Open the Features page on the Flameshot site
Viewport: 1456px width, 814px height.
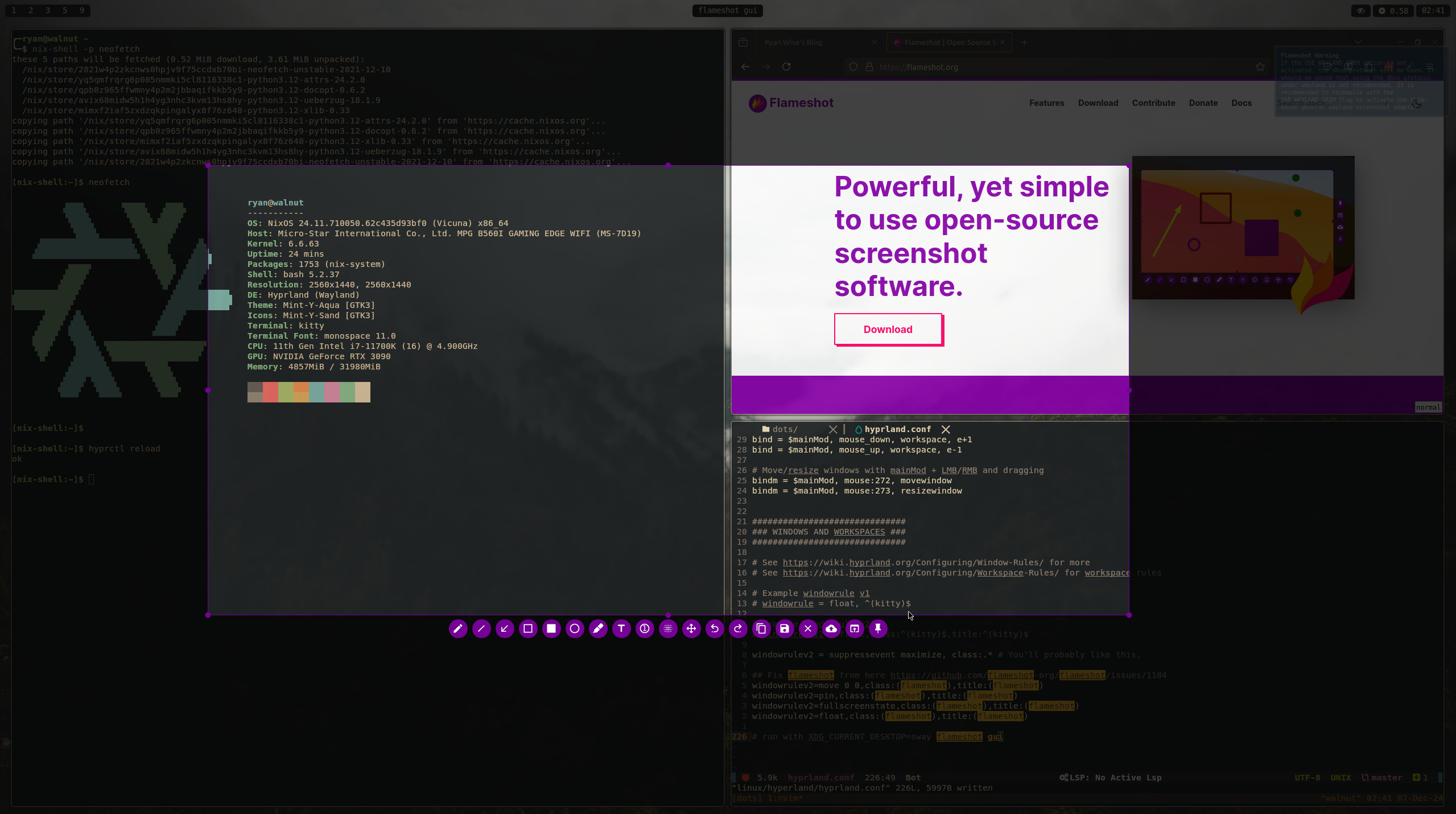(x=1047, y=102)
